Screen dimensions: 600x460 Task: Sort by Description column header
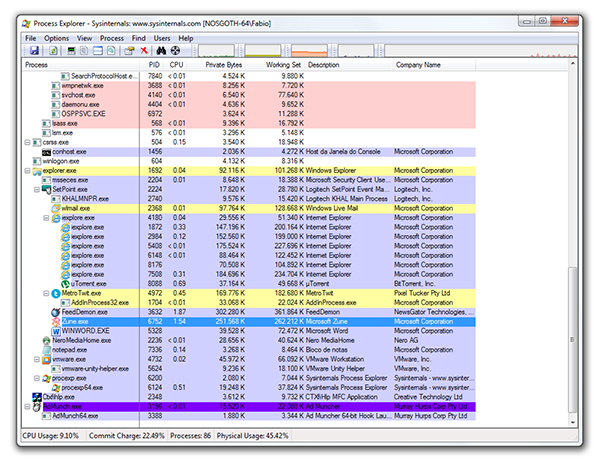pyautogui.click(x=349, y=65)
